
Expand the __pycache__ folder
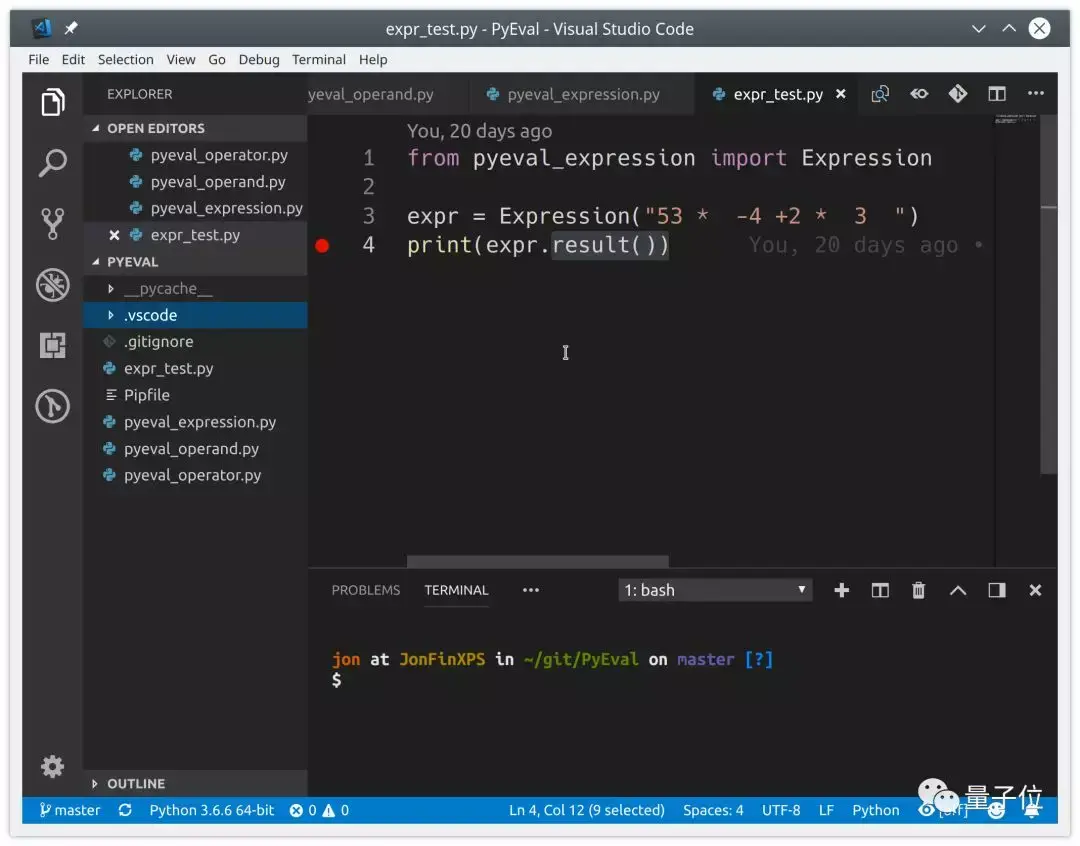[x=168, y=288]
